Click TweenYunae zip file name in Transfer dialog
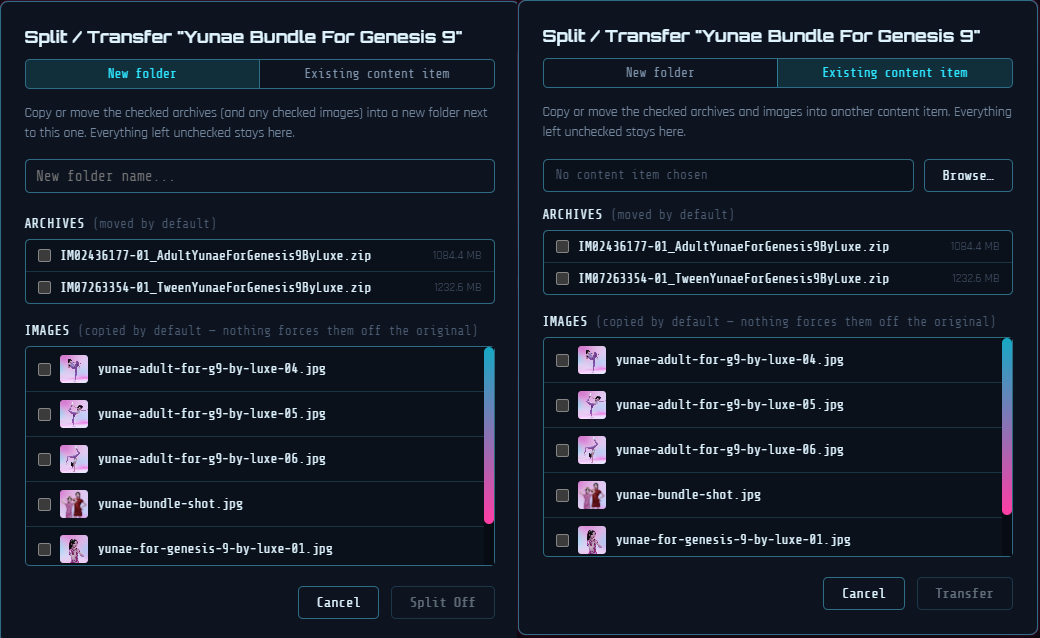The image size is (1040, 638). [734, 279]
